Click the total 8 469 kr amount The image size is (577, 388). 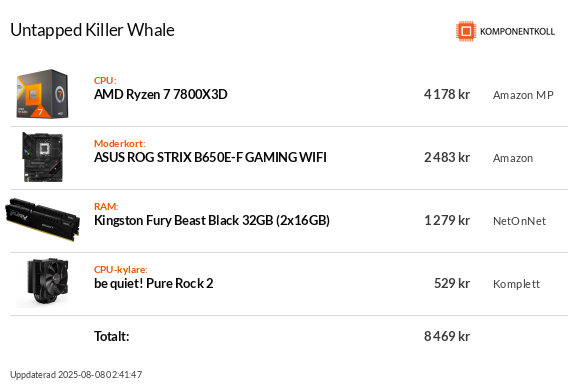tap(447, 336)
